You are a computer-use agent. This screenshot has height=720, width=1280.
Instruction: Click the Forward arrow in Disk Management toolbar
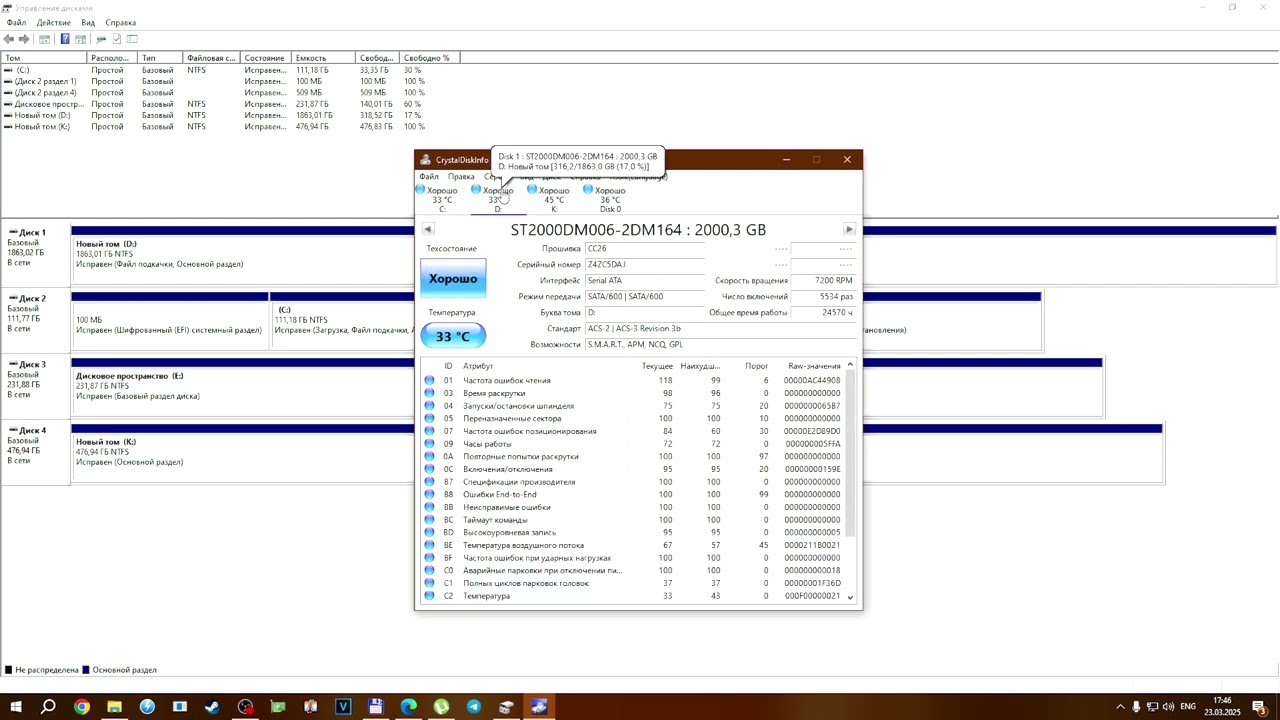tap(24, 39)
